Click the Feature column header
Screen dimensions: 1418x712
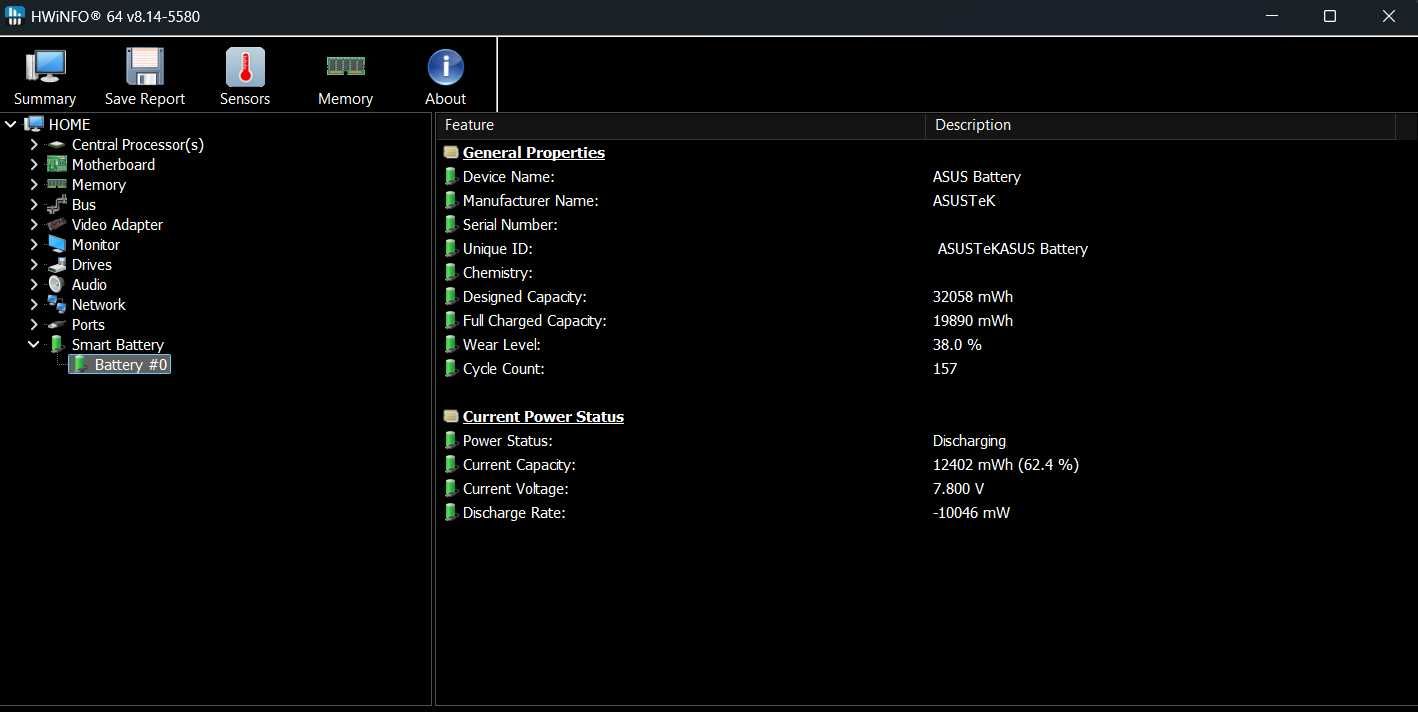[681, 125]
